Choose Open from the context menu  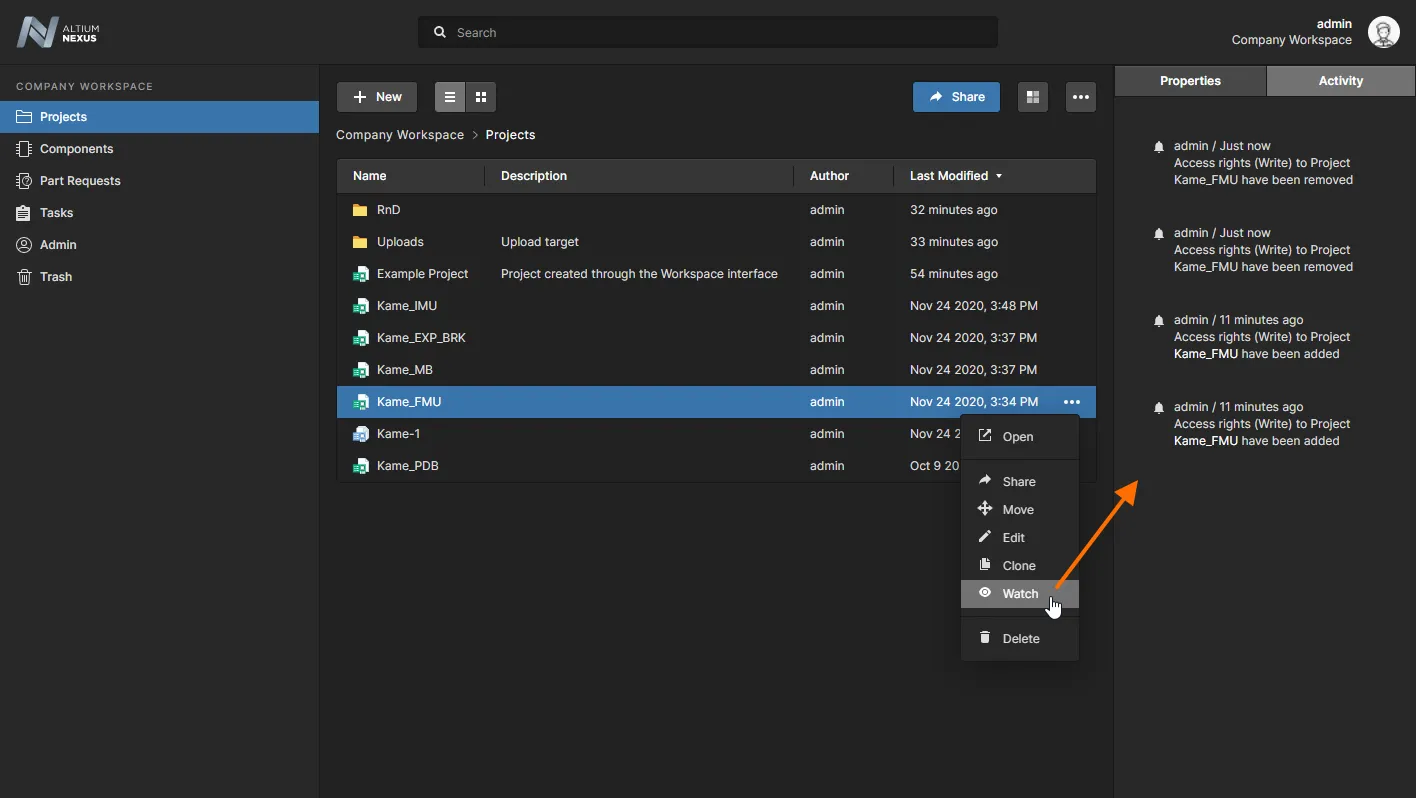(1019, 437)
